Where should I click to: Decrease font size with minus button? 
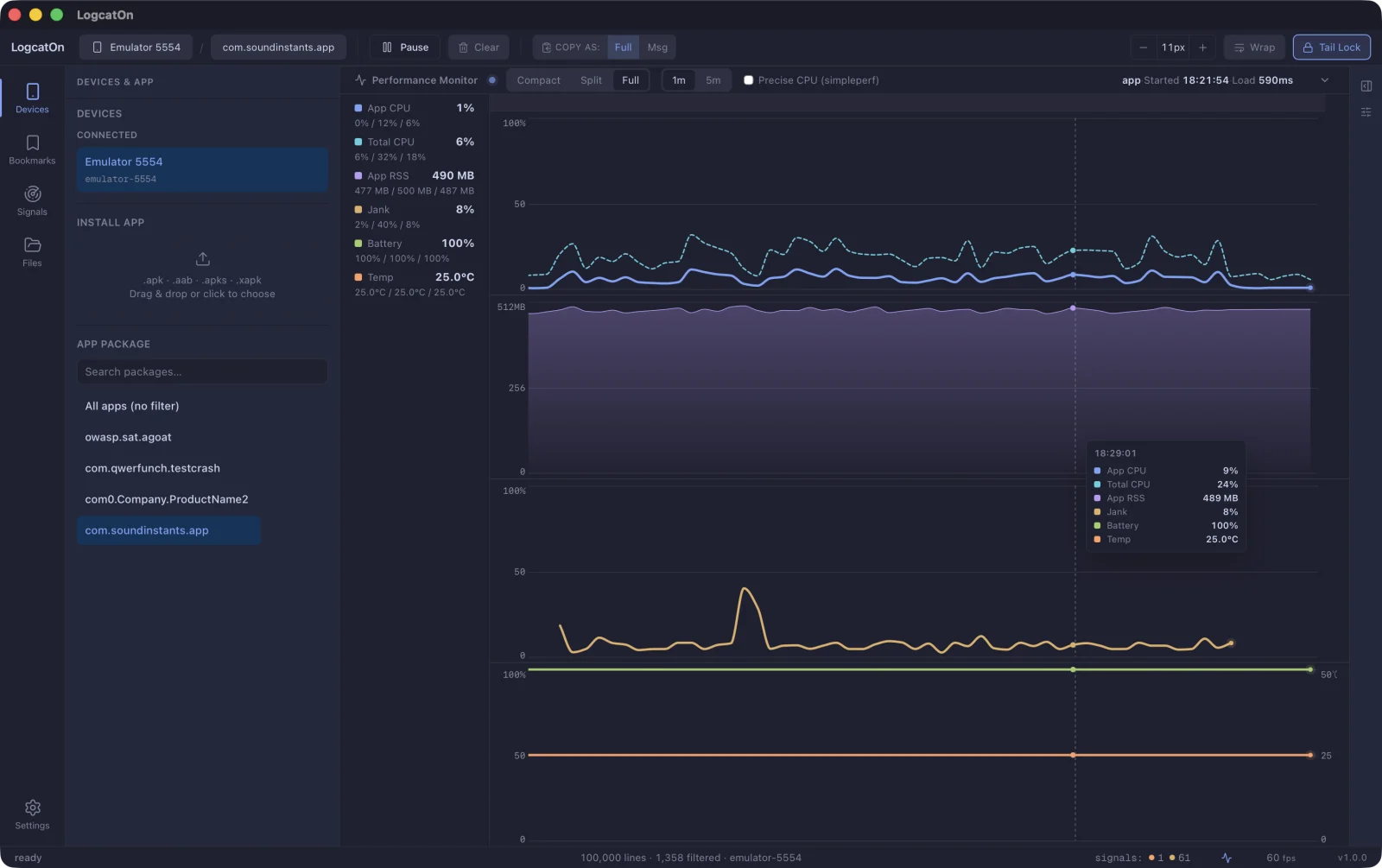click(1143, 48)
